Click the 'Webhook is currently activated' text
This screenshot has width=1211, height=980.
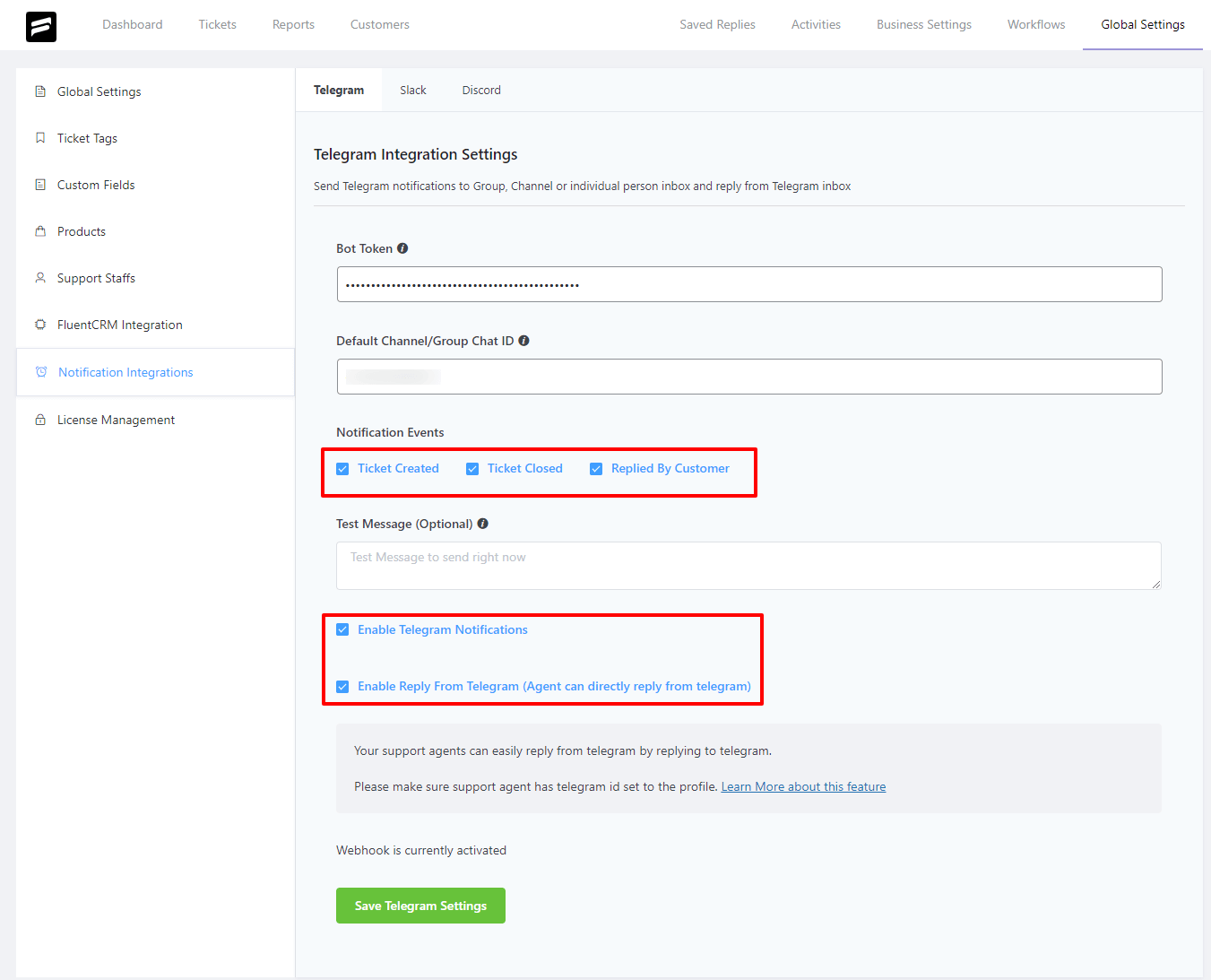tap(421, 850)
